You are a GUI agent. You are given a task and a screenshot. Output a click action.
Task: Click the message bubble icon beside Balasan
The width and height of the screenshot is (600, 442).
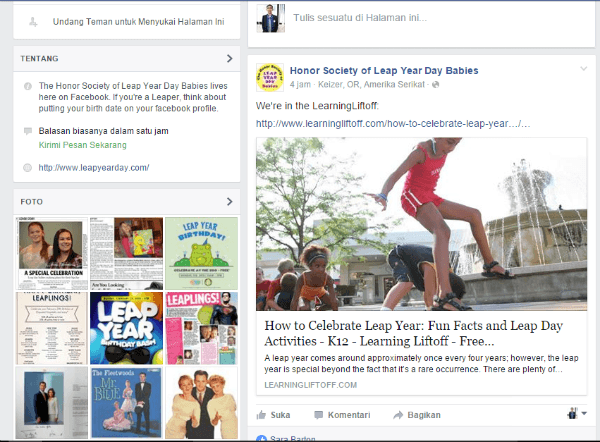[28, 131]
